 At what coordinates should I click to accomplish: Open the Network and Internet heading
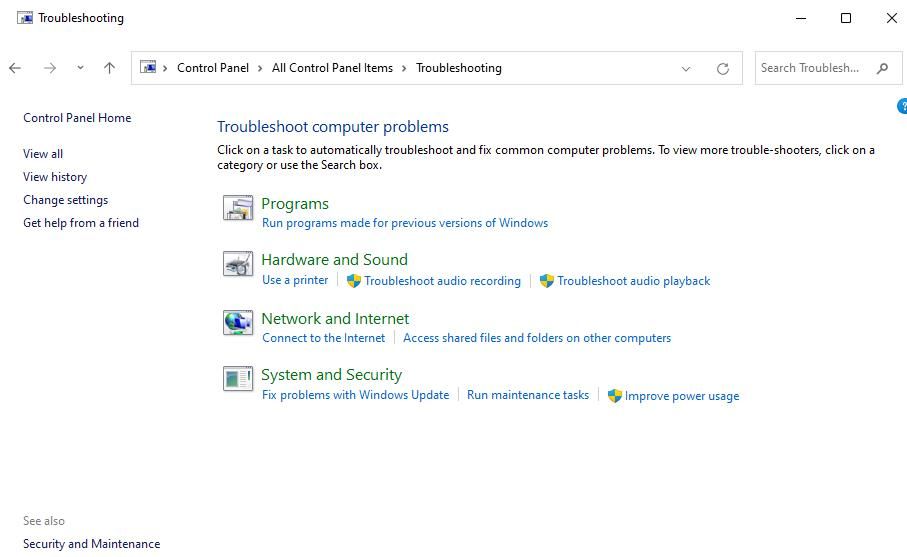(x=335, y=319)
